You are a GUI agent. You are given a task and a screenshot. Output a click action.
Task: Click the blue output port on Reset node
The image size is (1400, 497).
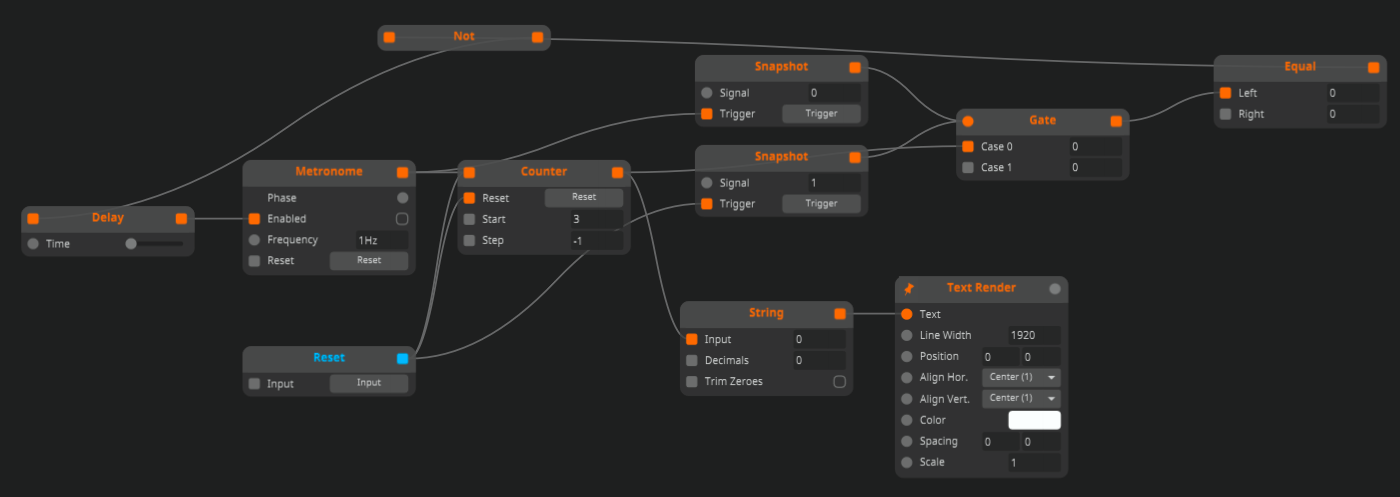click(x=403, y=358)
